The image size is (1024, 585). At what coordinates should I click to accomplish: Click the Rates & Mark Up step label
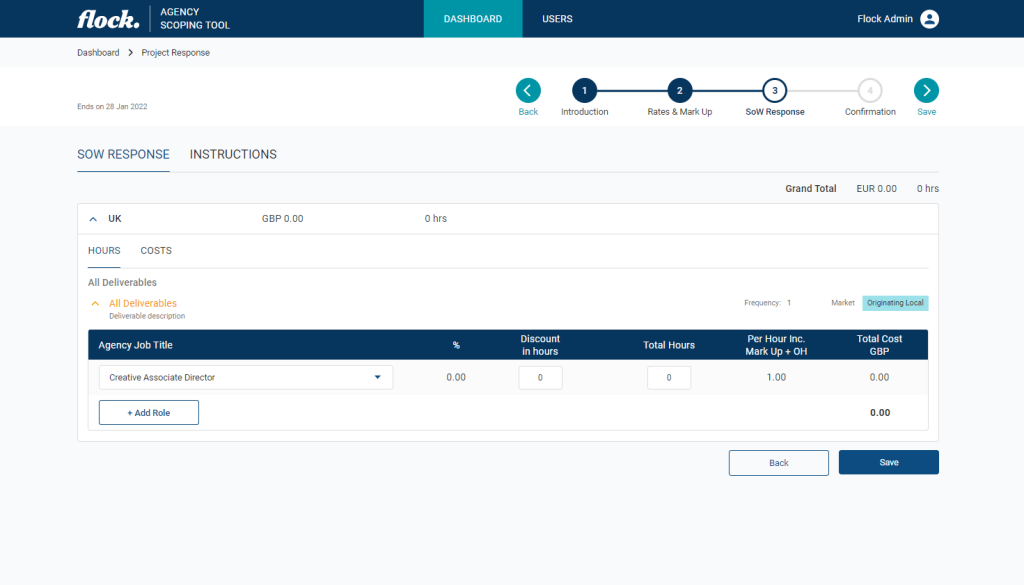pos(679,112)
